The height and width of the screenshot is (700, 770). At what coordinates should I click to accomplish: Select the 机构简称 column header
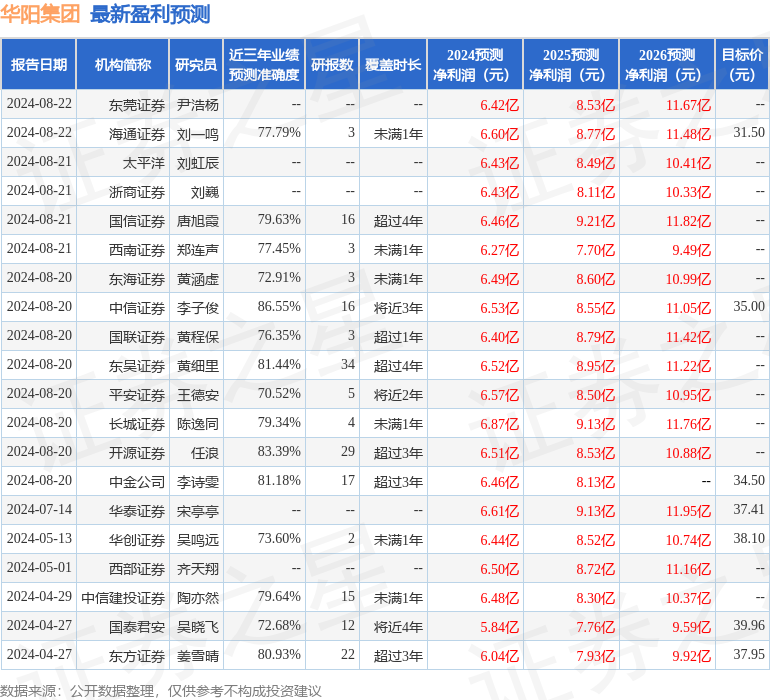[x=123, y=64]
